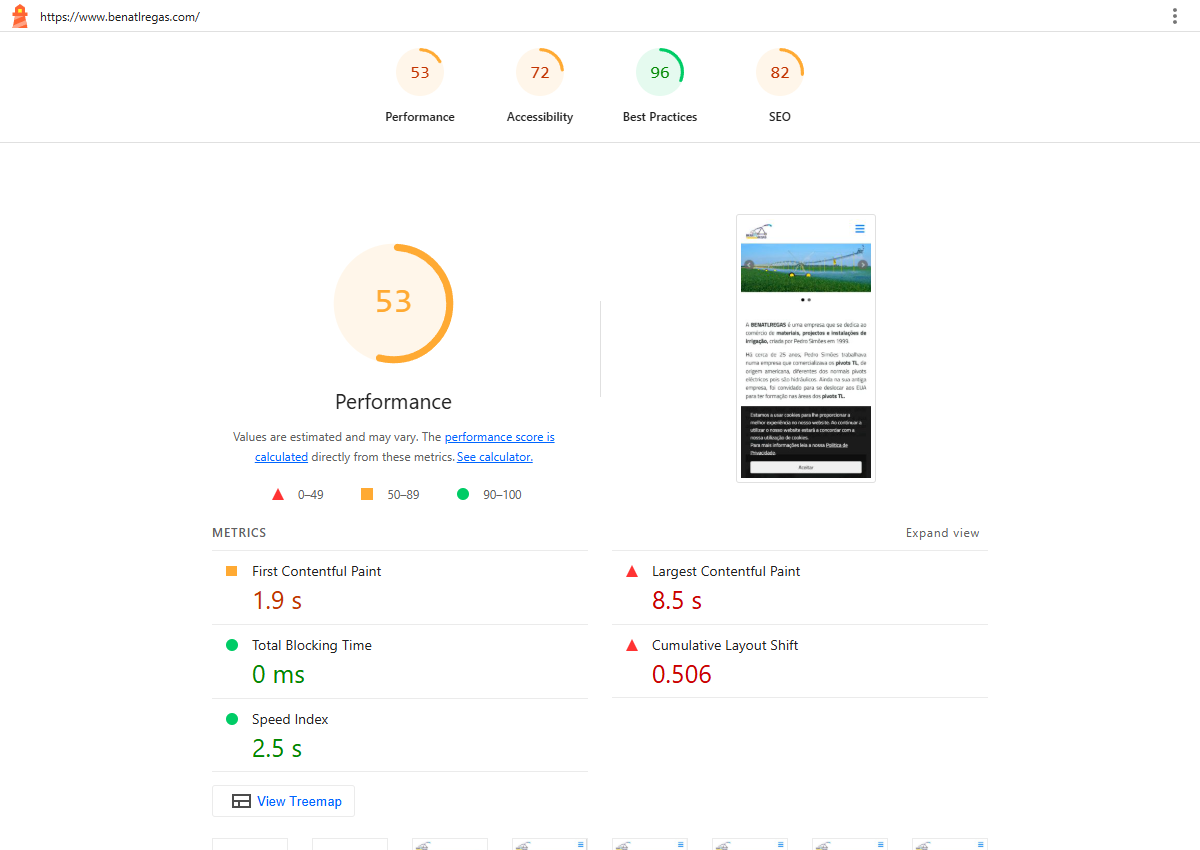Click the 'Speed Index' metric label

click(290, 719)
